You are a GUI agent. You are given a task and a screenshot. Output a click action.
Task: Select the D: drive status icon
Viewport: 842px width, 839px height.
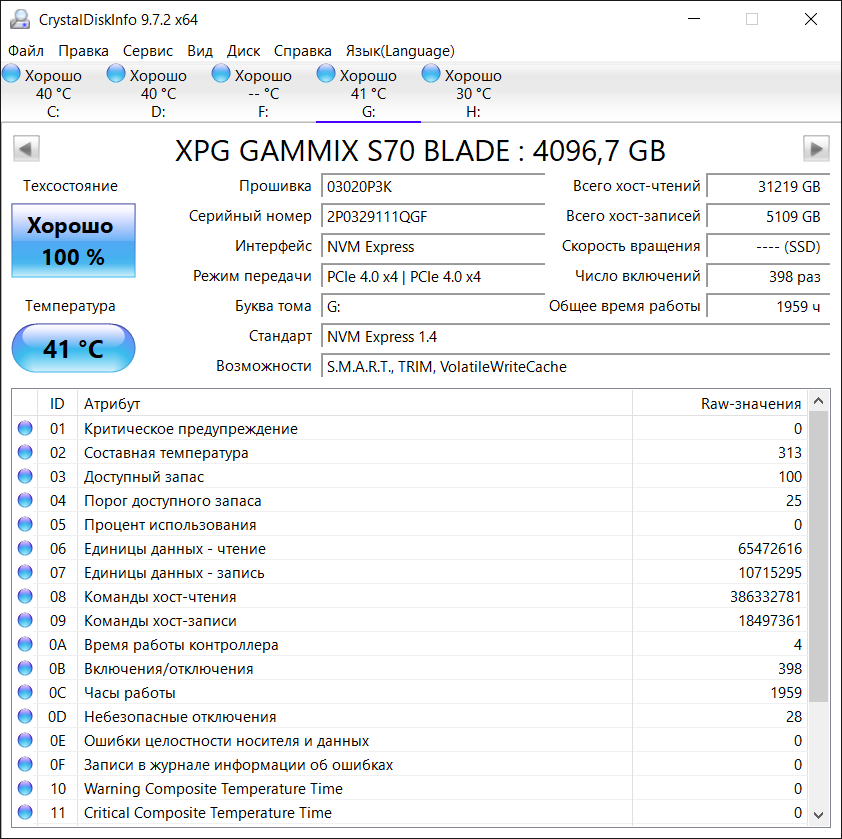(116, 74)
